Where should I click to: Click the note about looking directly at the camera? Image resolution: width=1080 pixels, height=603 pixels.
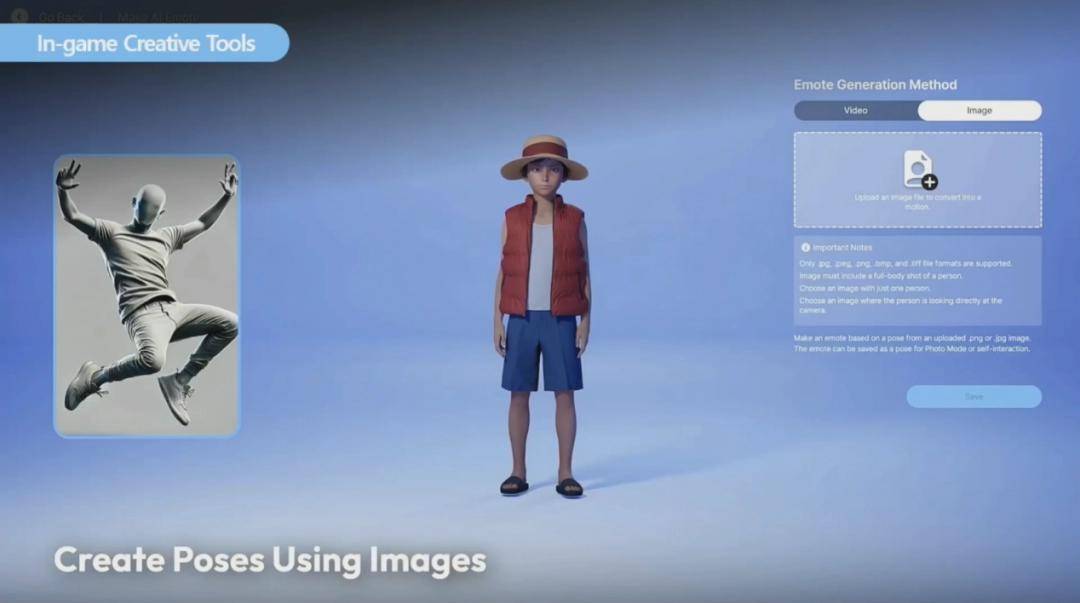pos(901,305)
